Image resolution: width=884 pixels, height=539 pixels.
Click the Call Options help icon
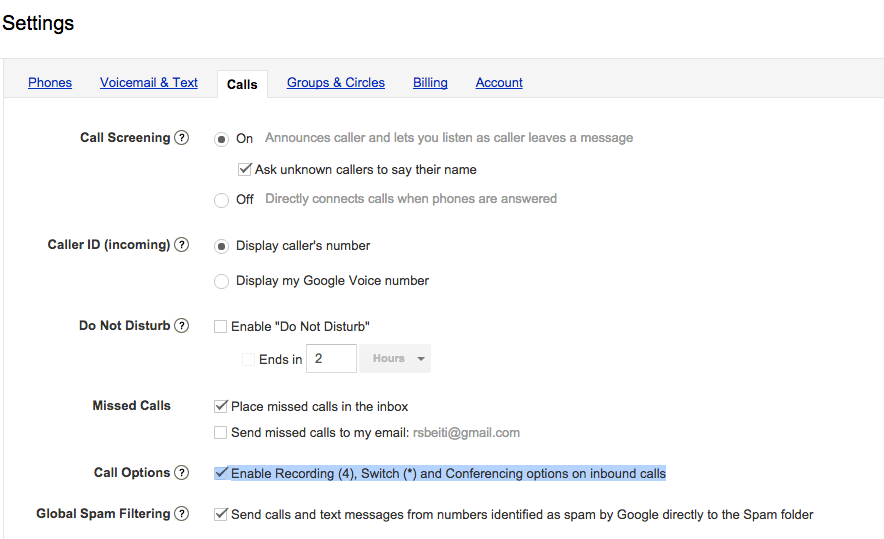click(181, 473)
